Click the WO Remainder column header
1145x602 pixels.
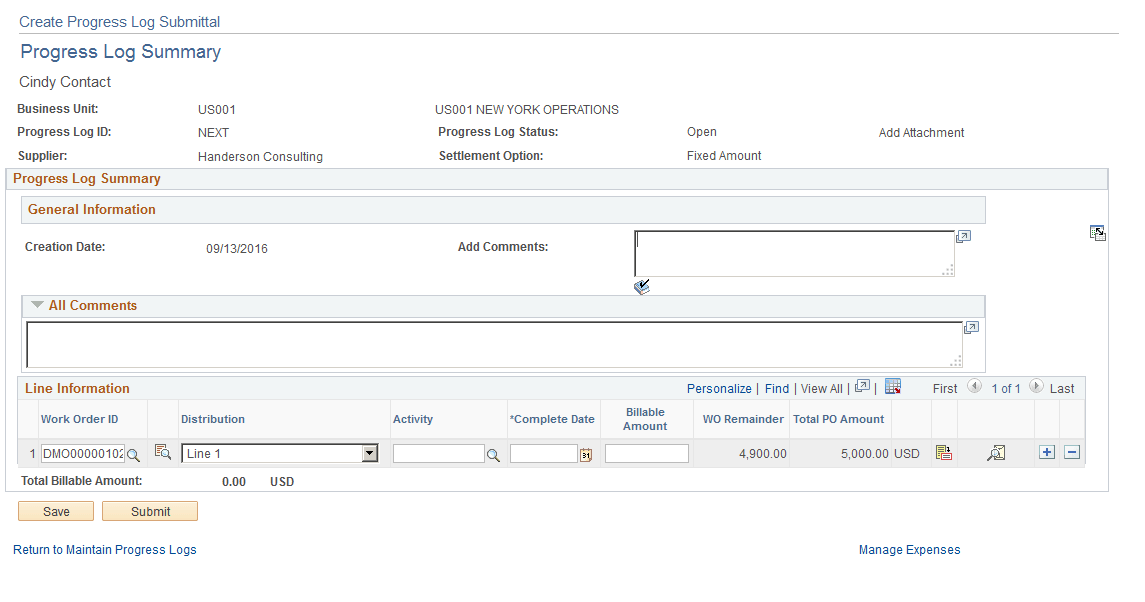743,419
